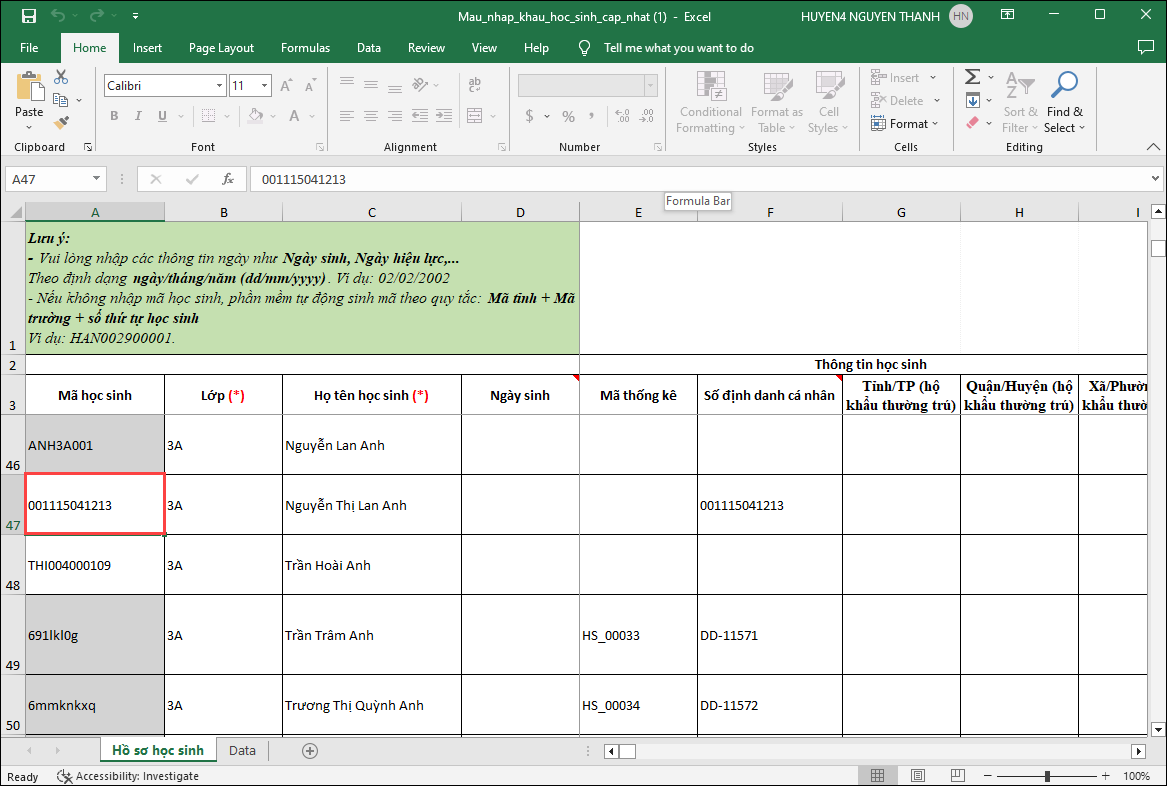
Task: Toggle bold formatting
Action: 114,116
